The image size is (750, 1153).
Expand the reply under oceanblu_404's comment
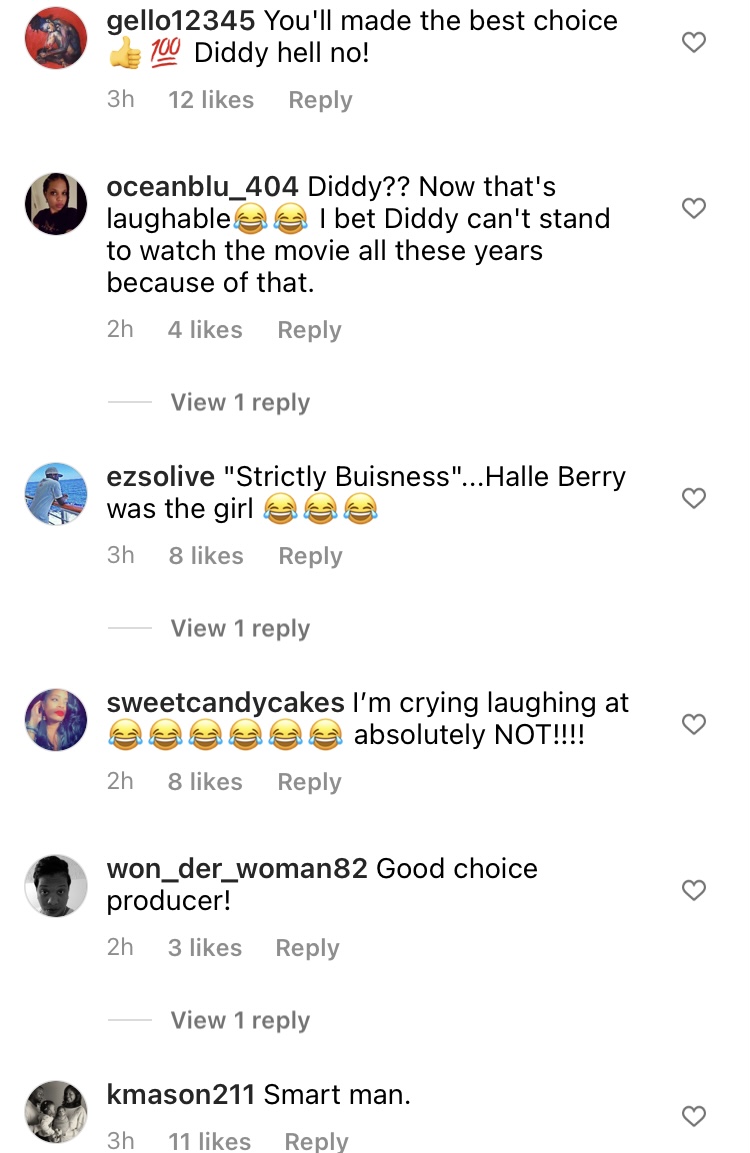tap(240, 402)
